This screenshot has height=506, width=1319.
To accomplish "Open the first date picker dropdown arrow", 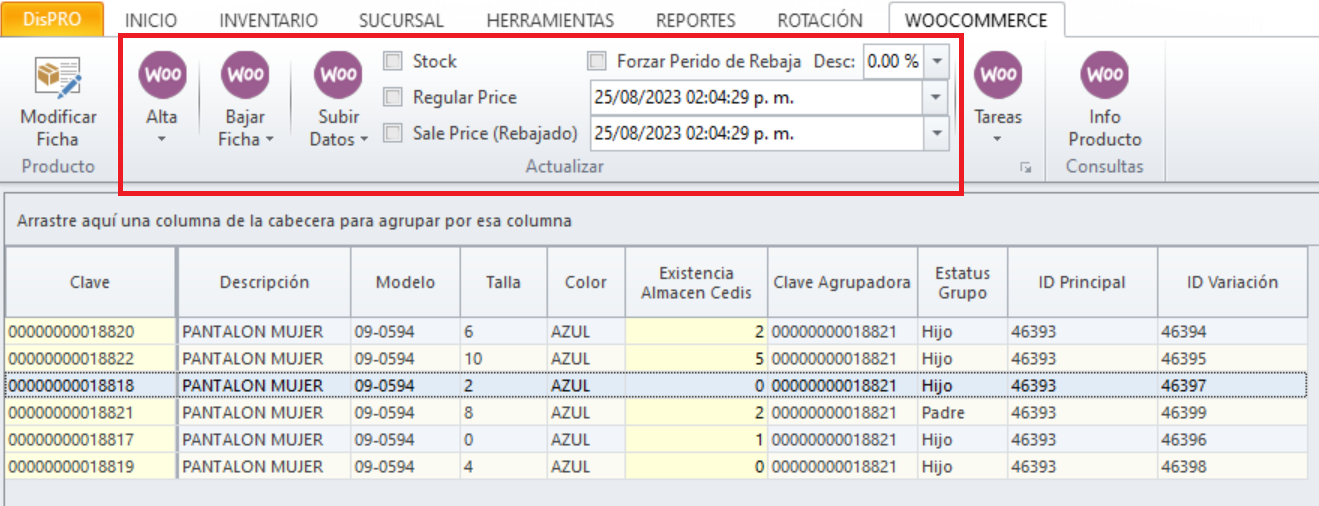I will click(936, 98).
